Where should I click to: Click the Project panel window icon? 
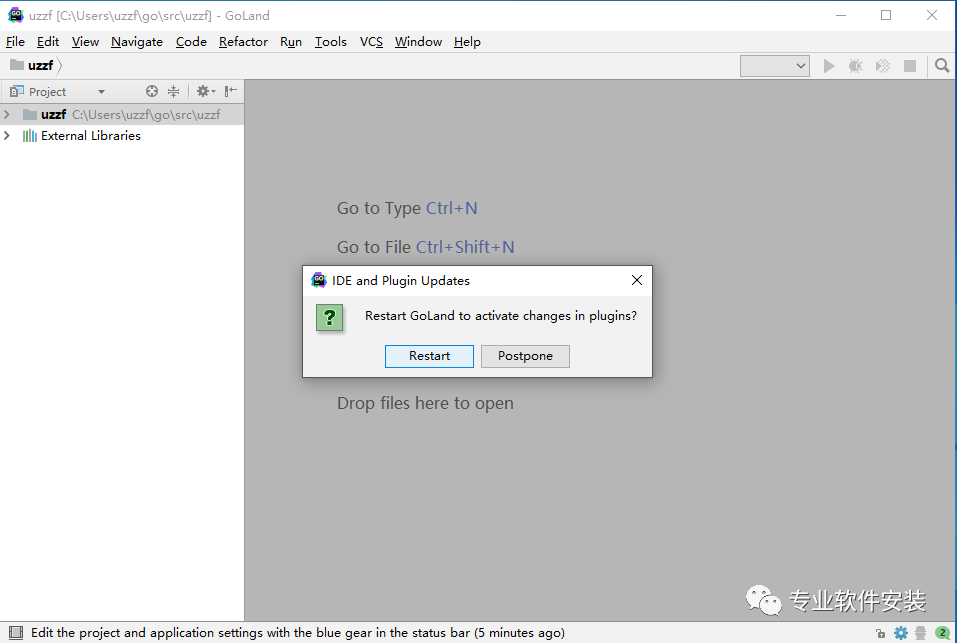(16, 92)
